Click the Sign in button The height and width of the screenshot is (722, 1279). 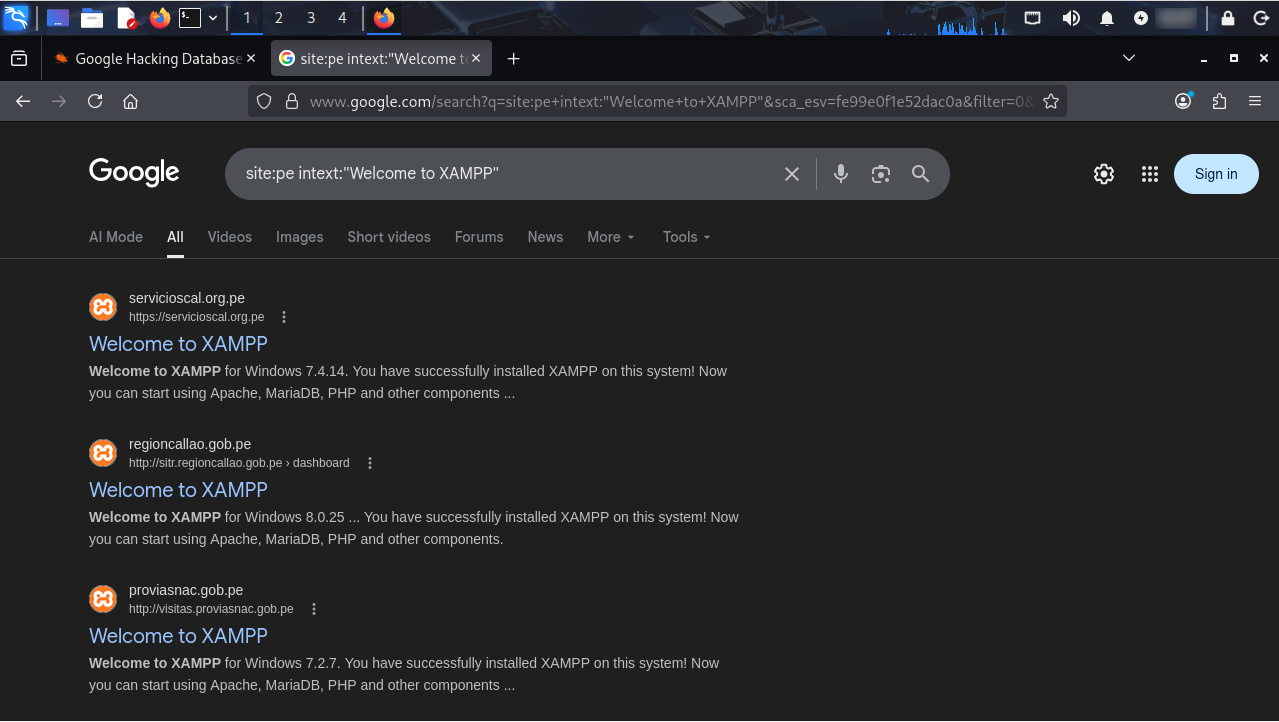1215,174
